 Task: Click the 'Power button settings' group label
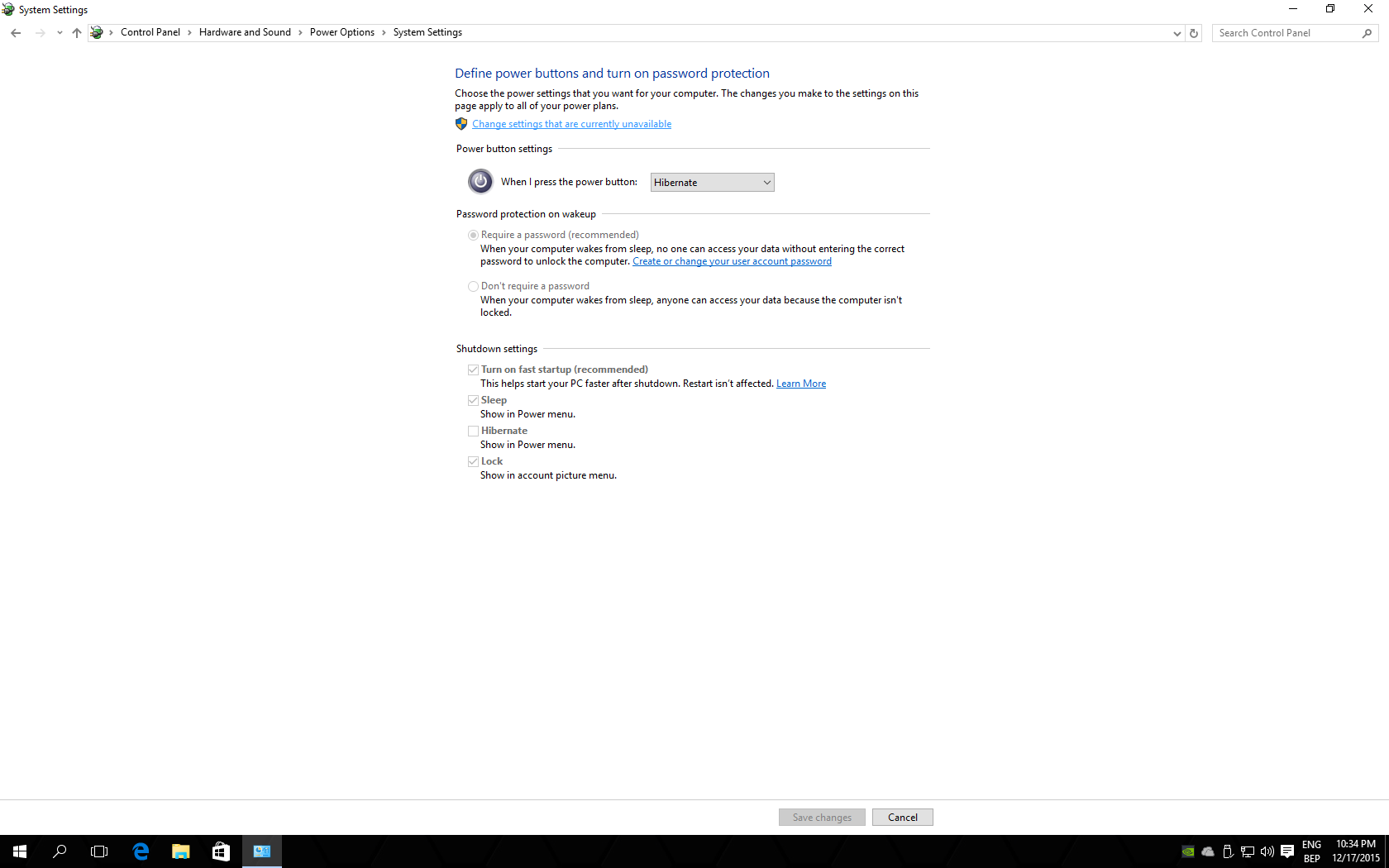[x=504, y=149]
